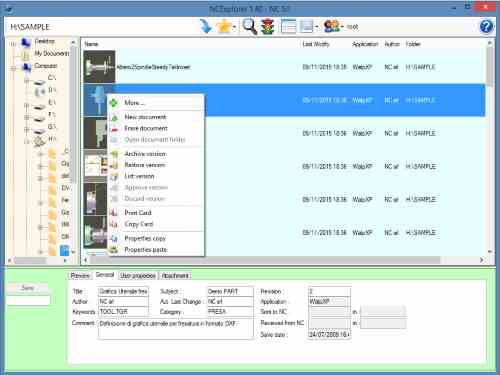
Task: Expand the Desktop tree node
Action: coord(13,43)
